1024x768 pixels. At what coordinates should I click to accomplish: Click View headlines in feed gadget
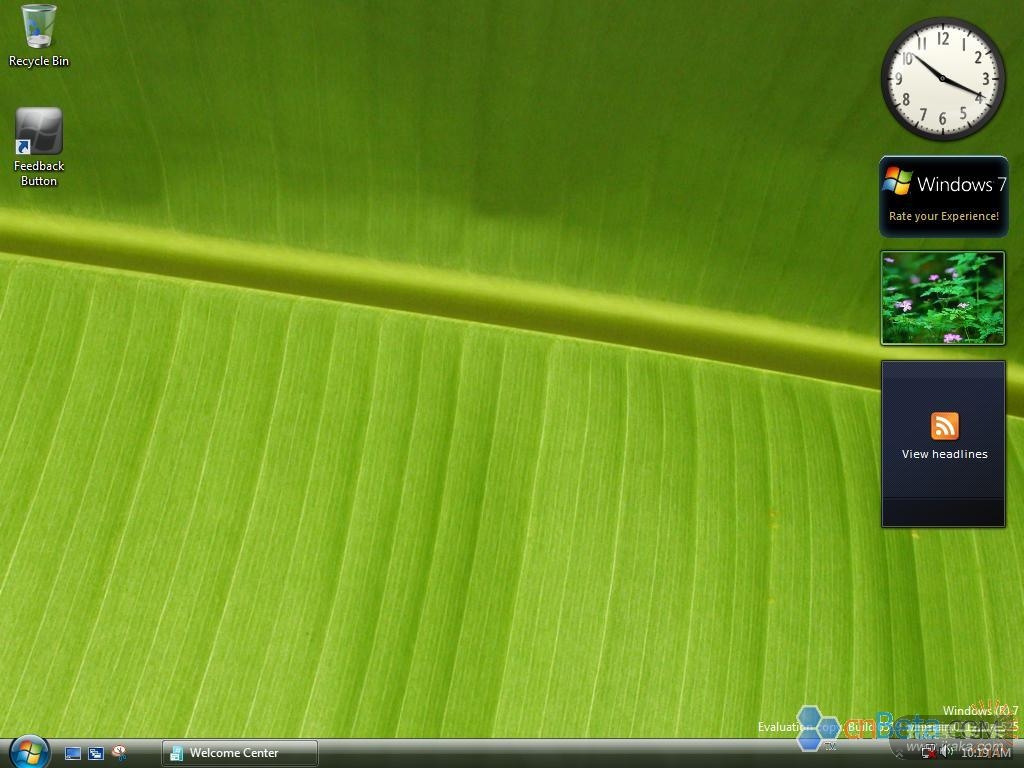pos(944,454)
